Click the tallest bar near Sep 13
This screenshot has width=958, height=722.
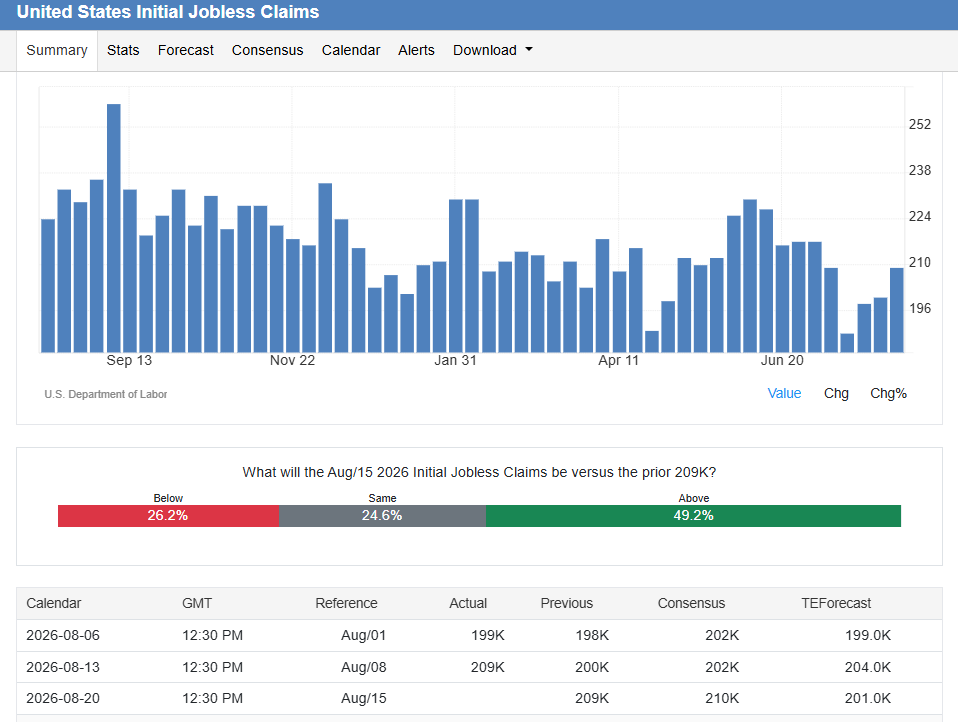click(114, 228)
